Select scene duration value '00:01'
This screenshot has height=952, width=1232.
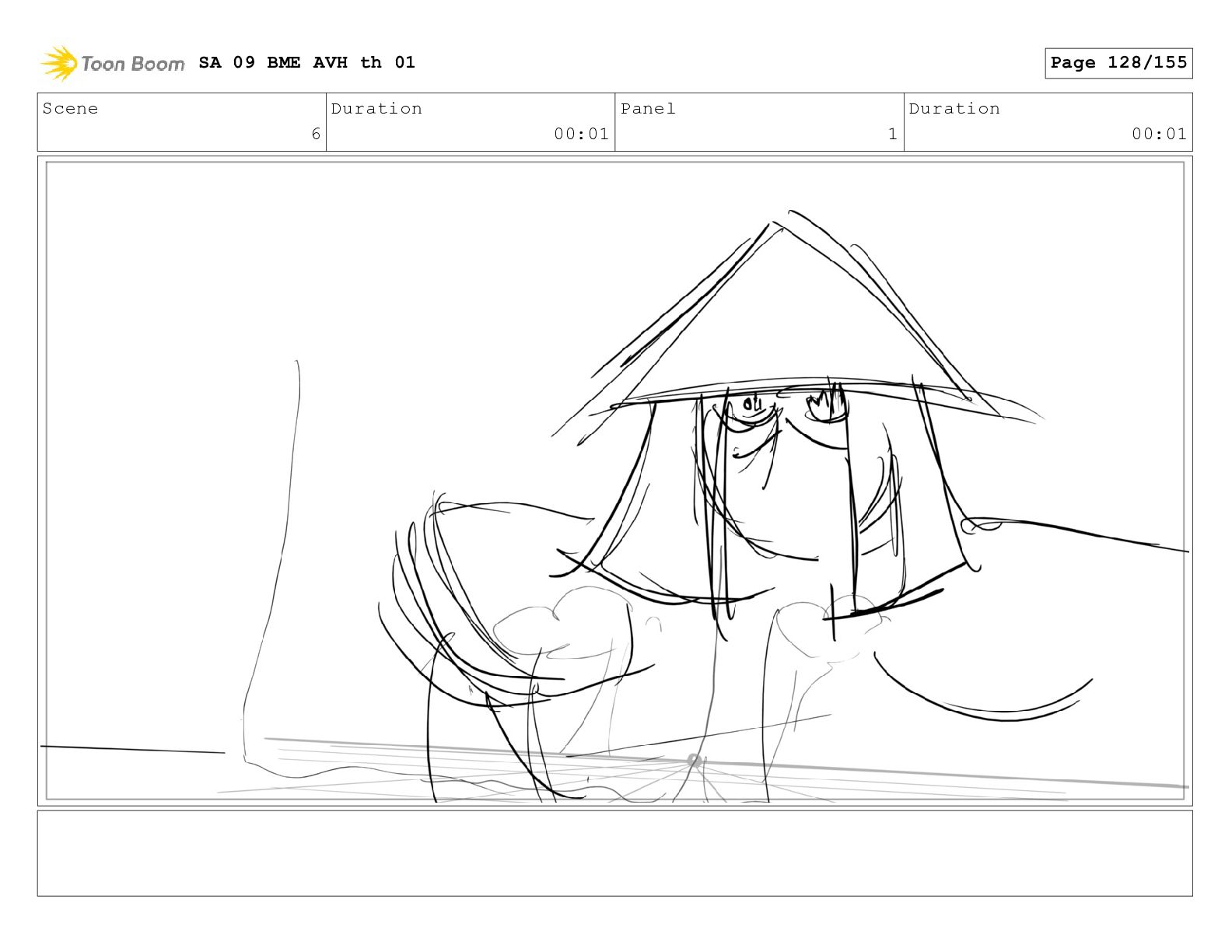tap(581, 134)
